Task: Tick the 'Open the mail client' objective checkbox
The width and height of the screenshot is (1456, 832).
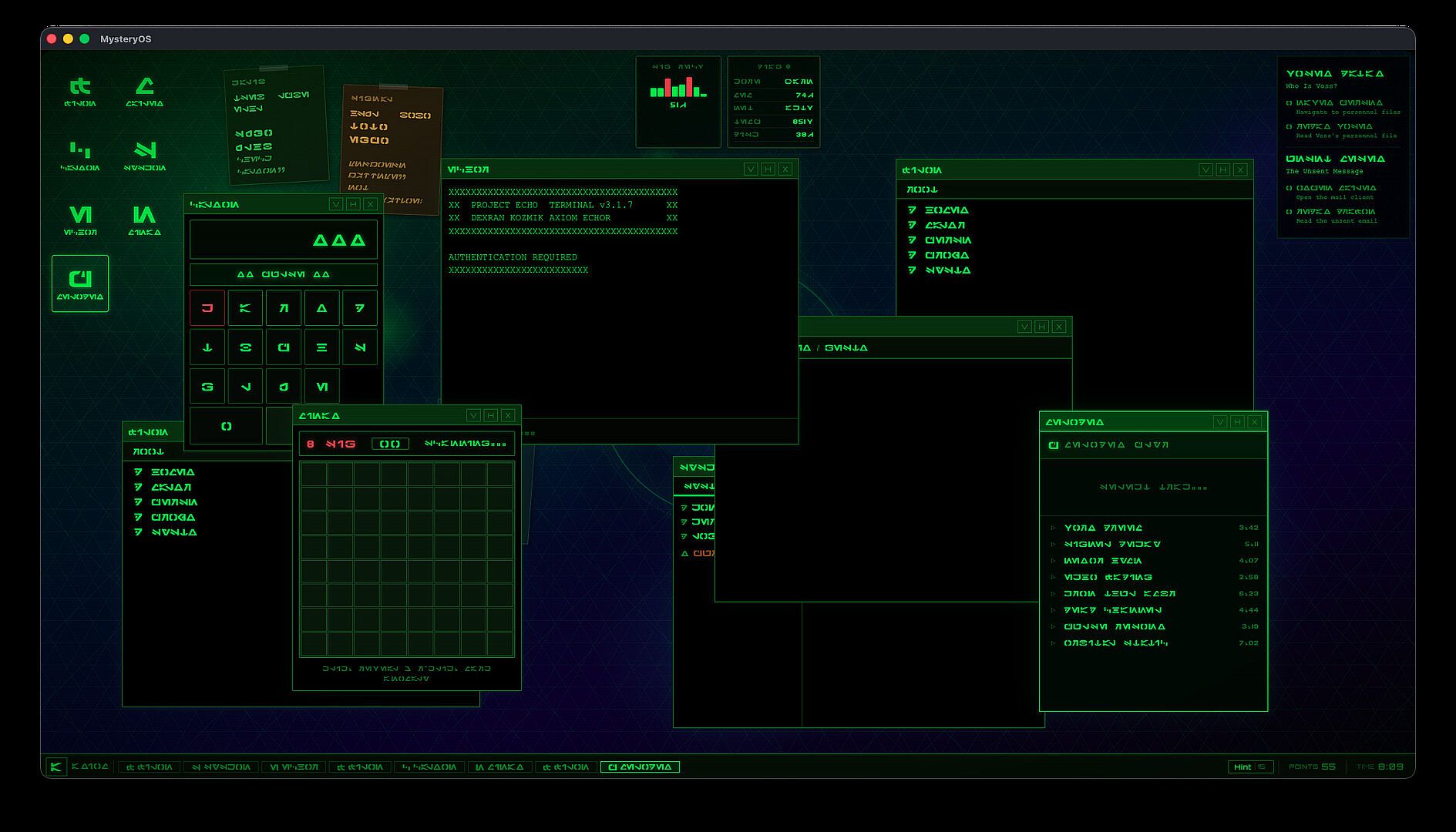Action: [1289, 189]
